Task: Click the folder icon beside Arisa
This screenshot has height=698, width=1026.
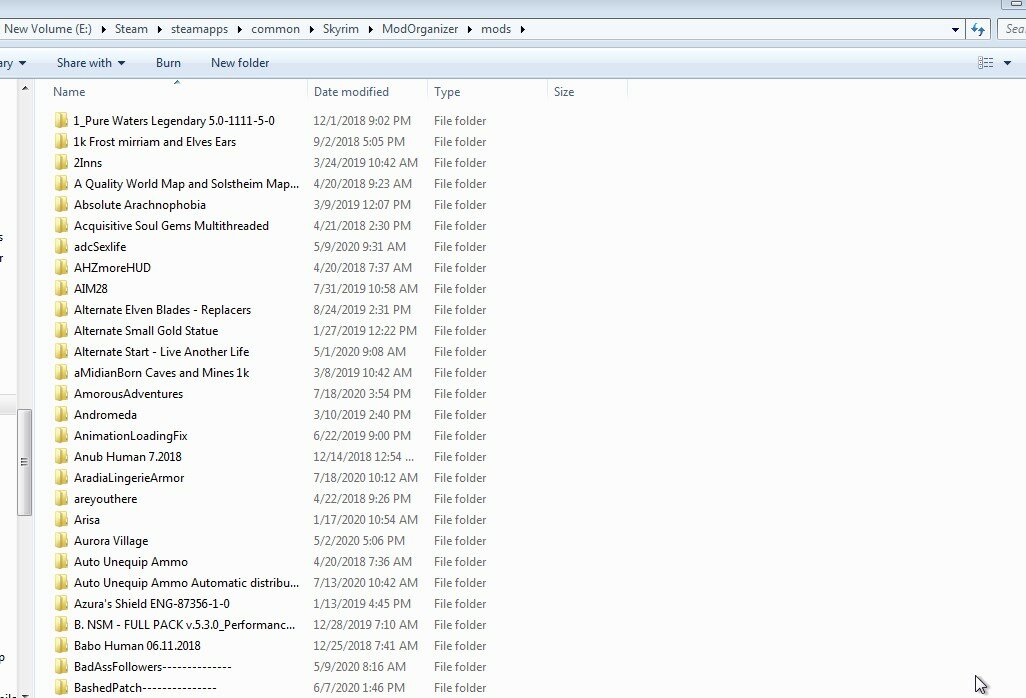Action: [61, 519]
